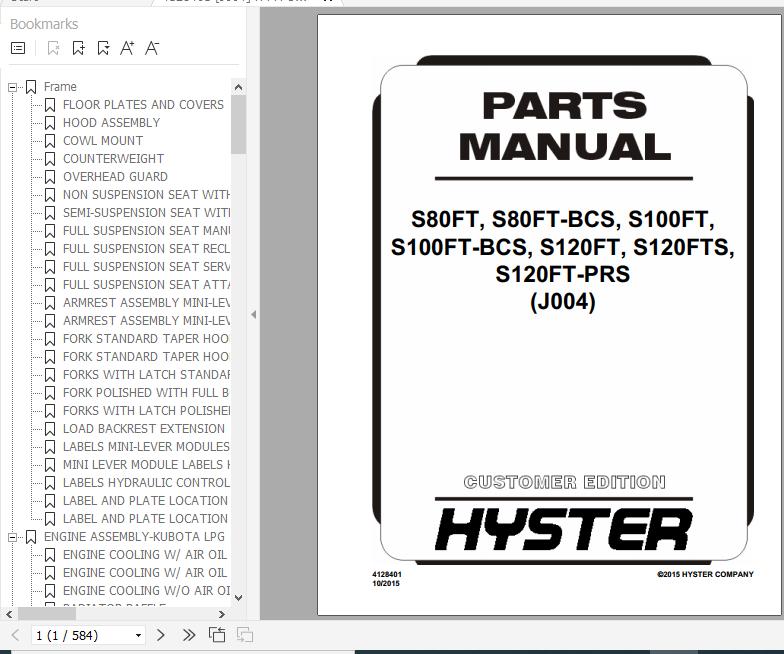The image size is (784, 654).
Task: Click the previous view icon
Action: click(217, 635)
